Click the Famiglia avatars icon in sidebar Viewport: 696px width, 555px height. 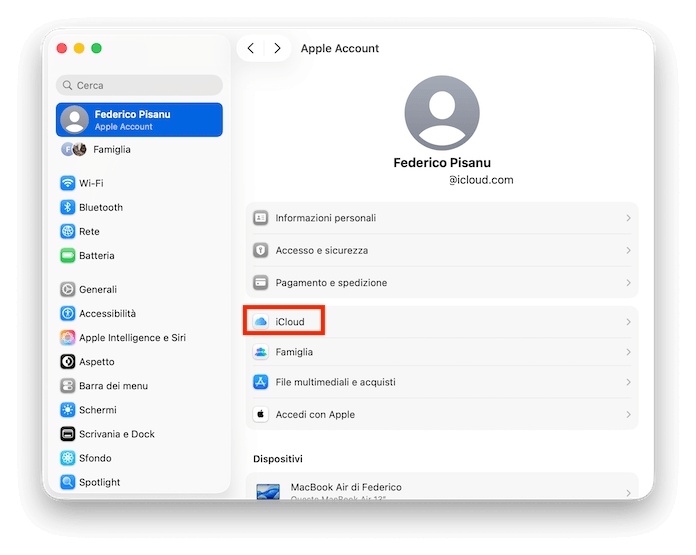coord(74,149)
